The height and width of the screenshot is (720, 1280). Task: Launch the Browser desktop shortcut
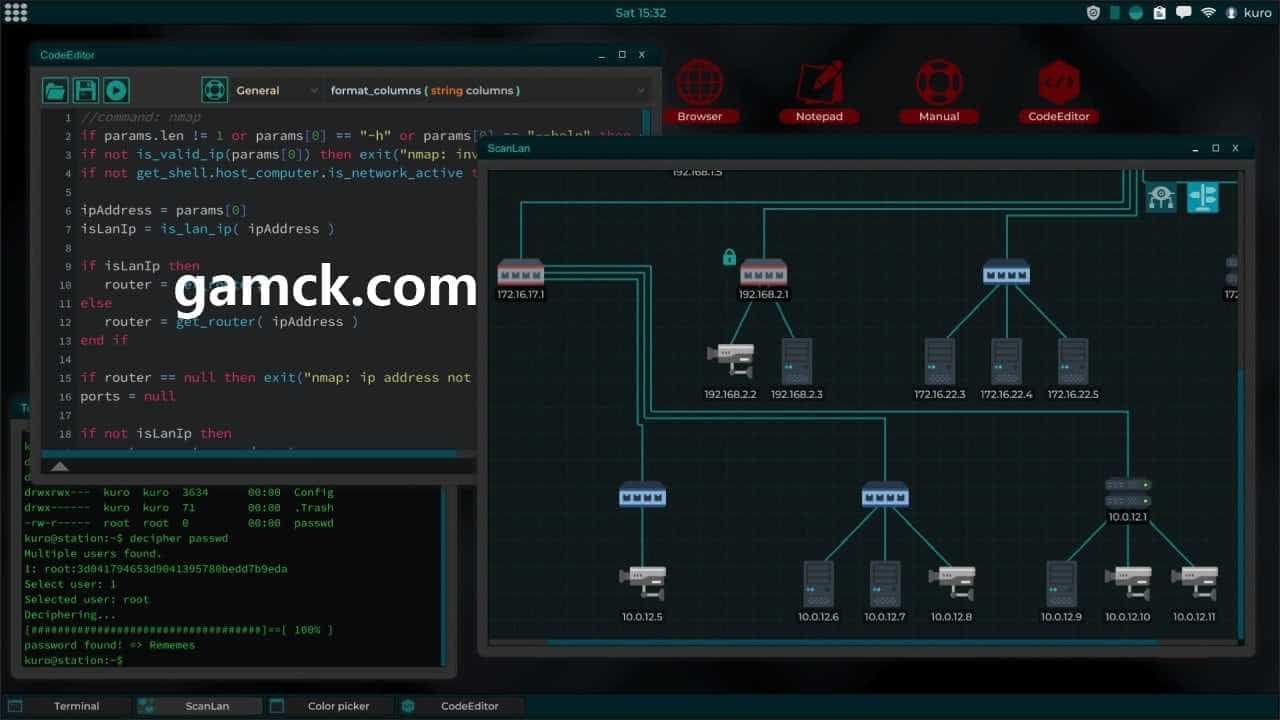700,92
